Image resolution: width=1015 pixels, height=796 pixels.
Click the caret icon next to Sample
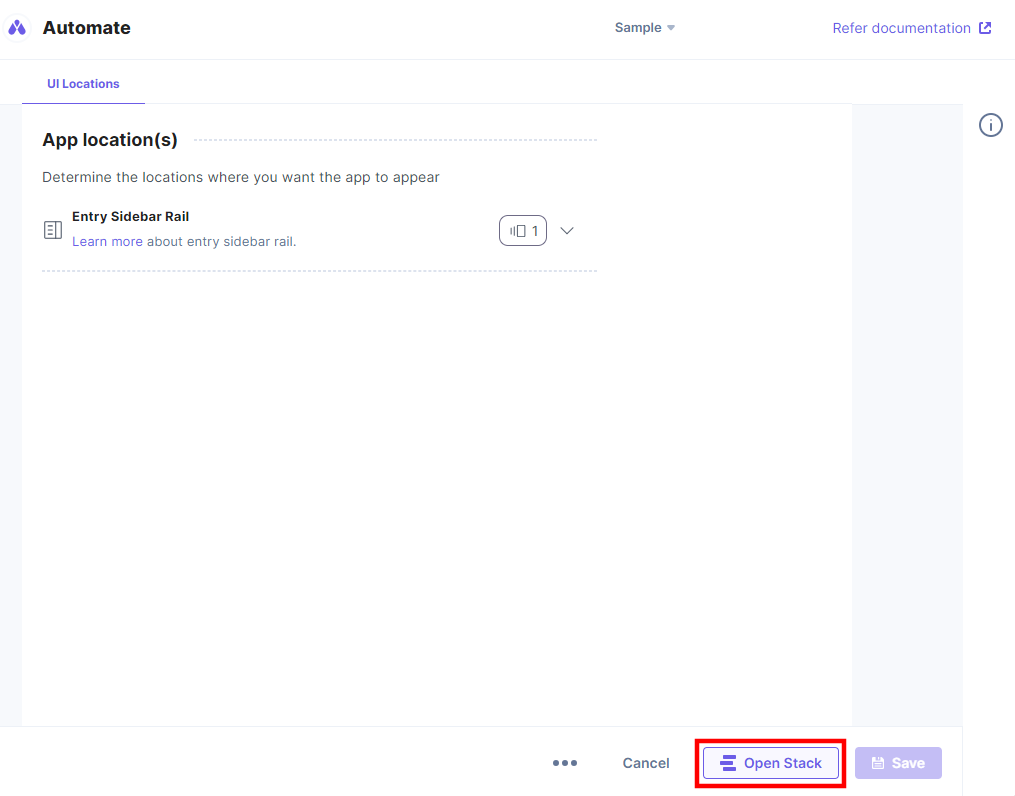click(673, 28)
